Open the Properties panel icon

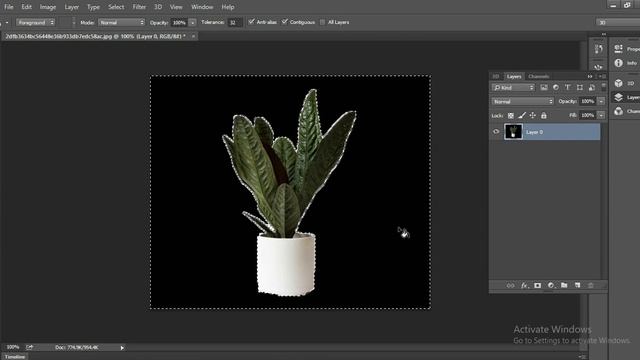619,49
